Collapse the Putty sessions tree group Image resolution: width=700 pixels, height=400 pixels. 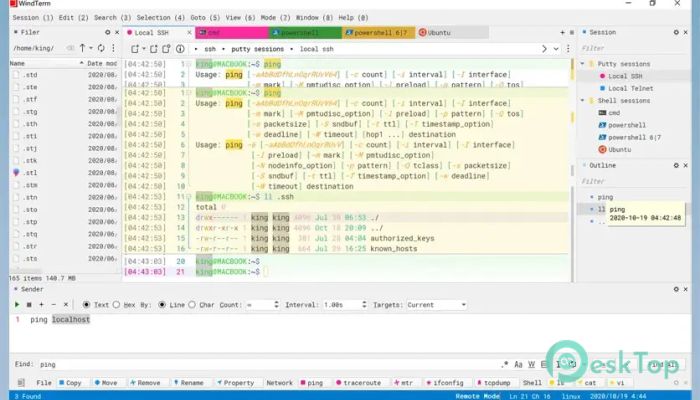point(583,64)
